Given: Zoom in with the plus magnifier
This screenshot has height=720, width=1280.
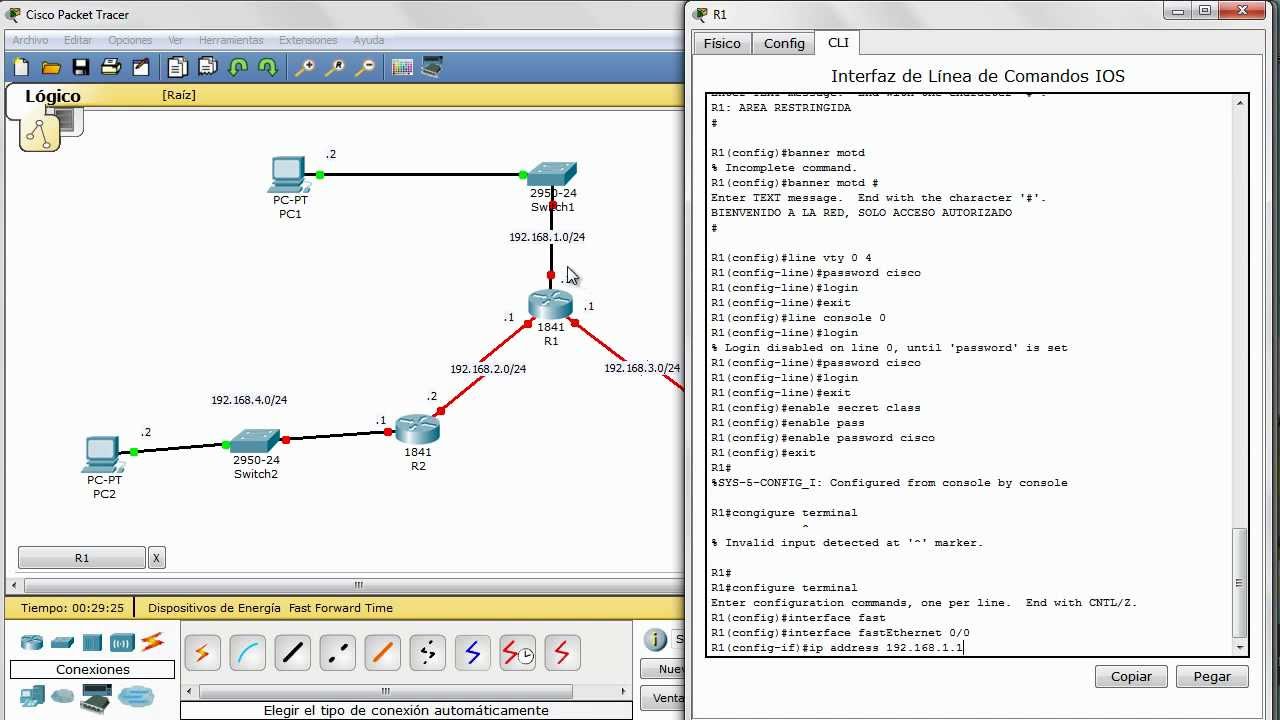Looking at the screenshot, I should tap(305, 67).
